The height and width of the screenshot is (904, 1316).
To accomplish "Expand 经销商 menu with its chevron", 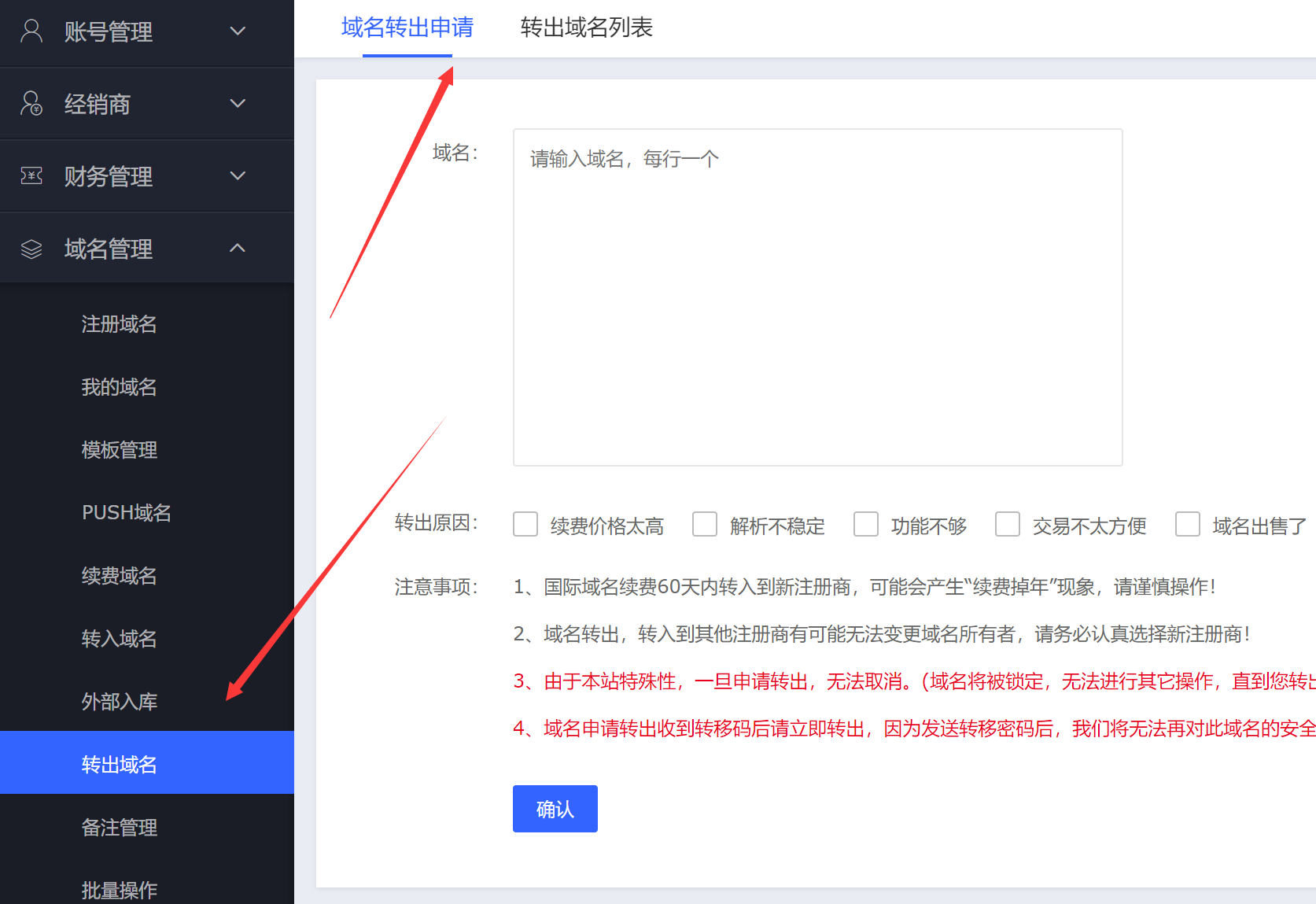I will 238,104.
